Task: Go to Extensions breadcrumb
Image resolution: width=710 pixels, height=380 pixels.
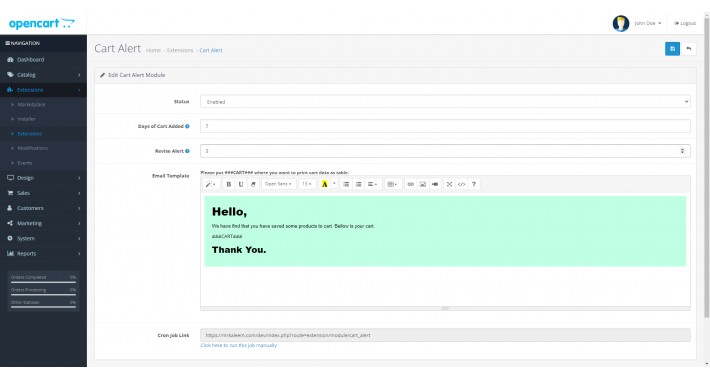Action: pos(180,50)
